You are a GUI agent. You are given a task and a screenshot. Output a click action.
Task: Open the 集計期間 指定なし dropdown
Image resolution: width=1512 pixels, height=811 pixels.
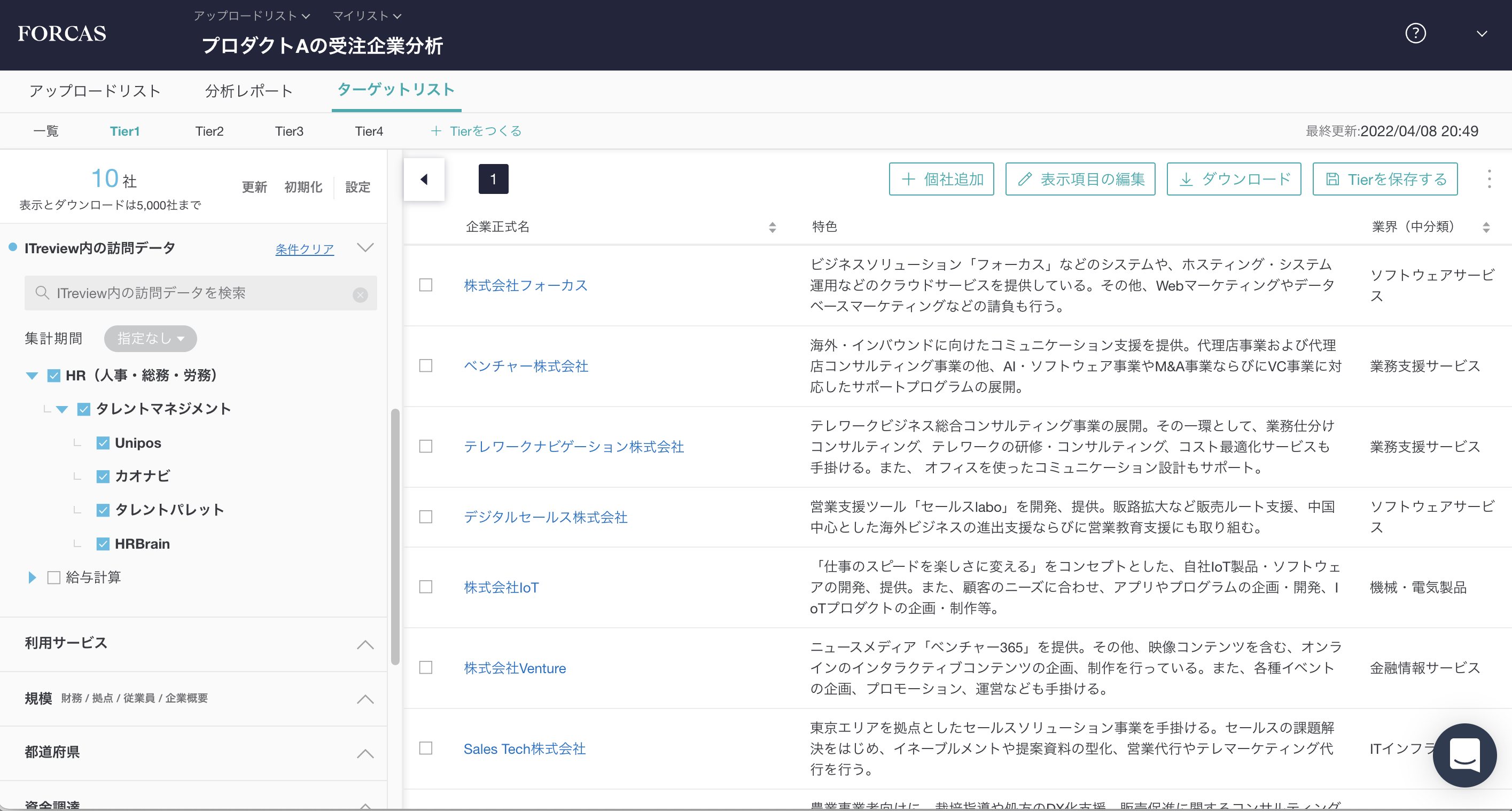click(x=150, y=339)
